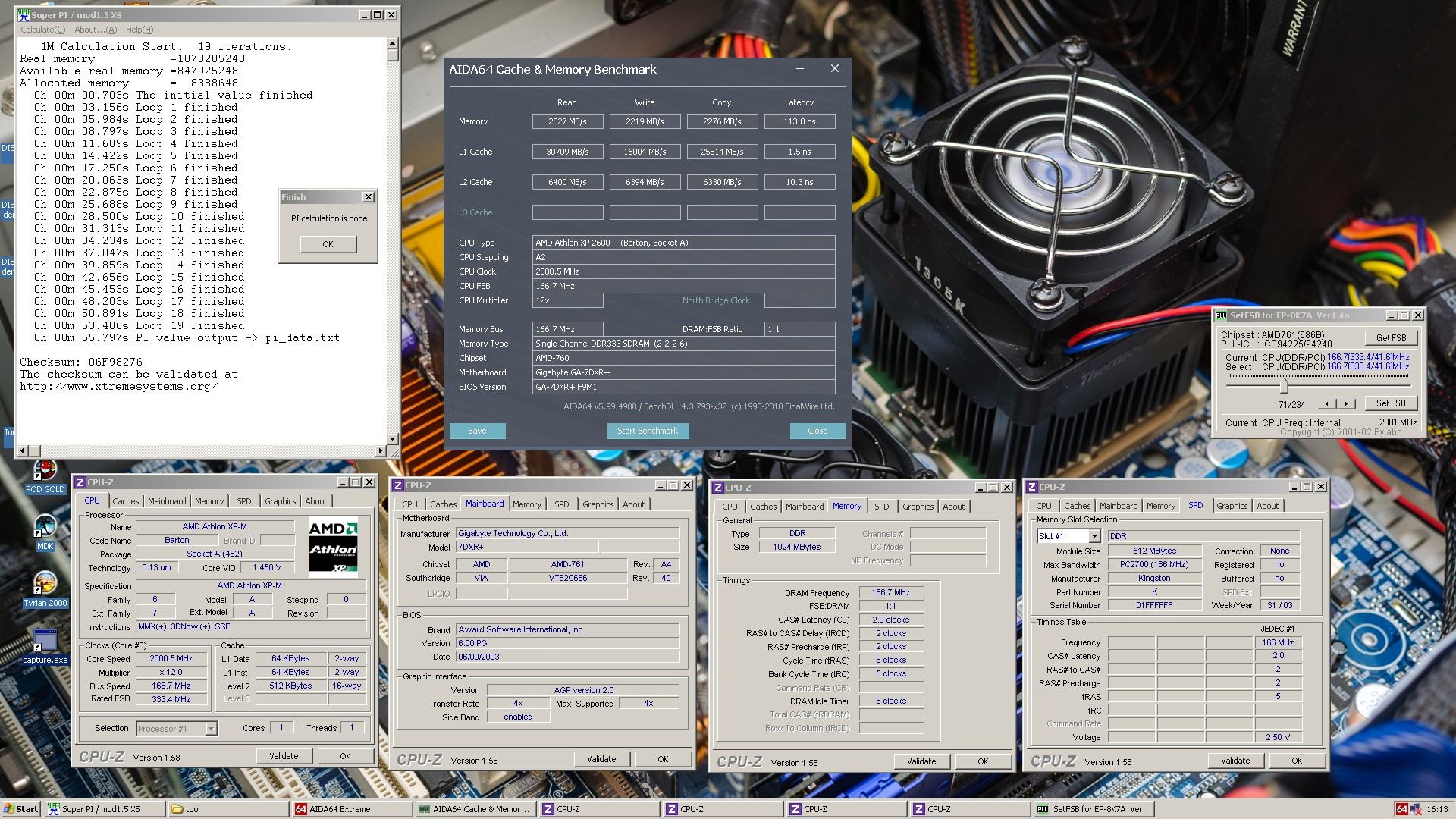Select the CPU tab in Memory CPU-Z window

(730, 507)
